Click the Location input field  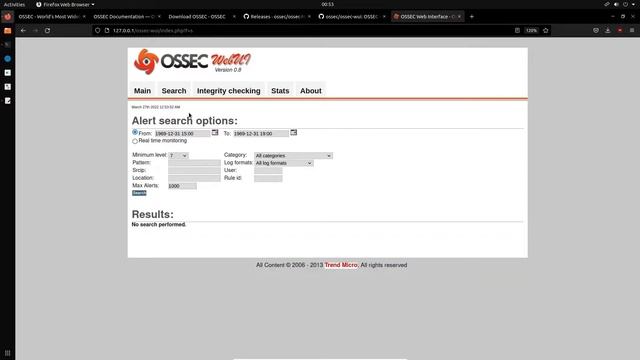[194, 178]
